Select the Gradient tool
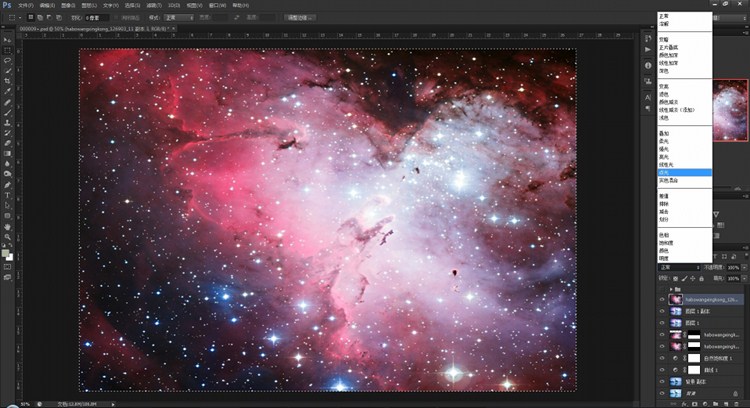750x408 pixels. [x=7, y=154]
